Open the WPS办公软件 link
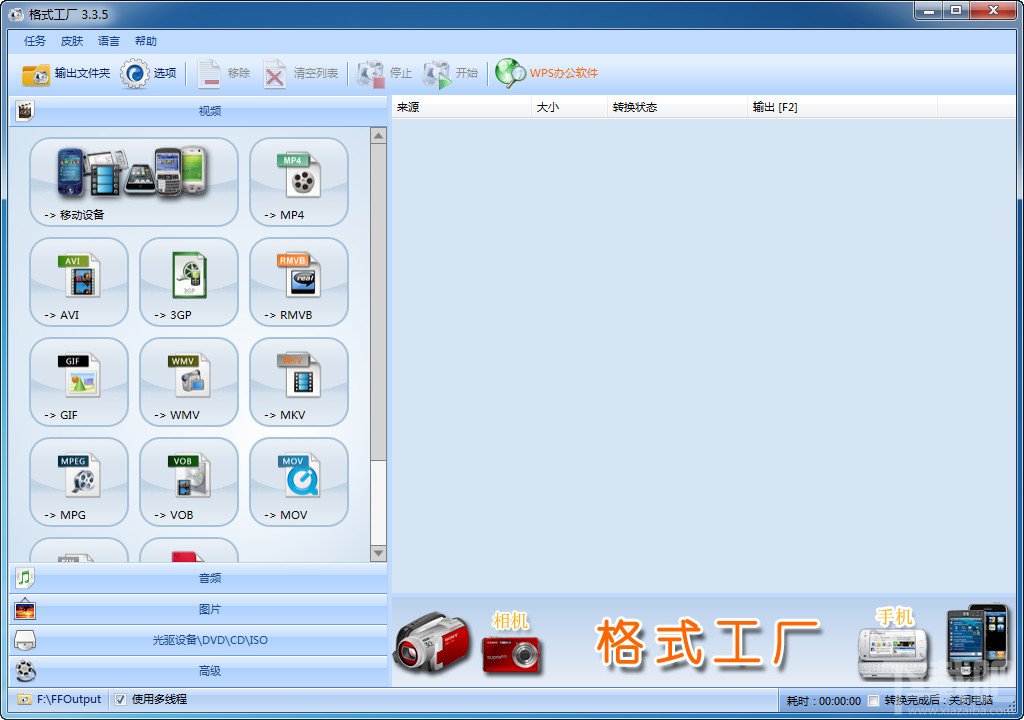The width and height of the screenshot is (1024, 720). click(546, 73)
